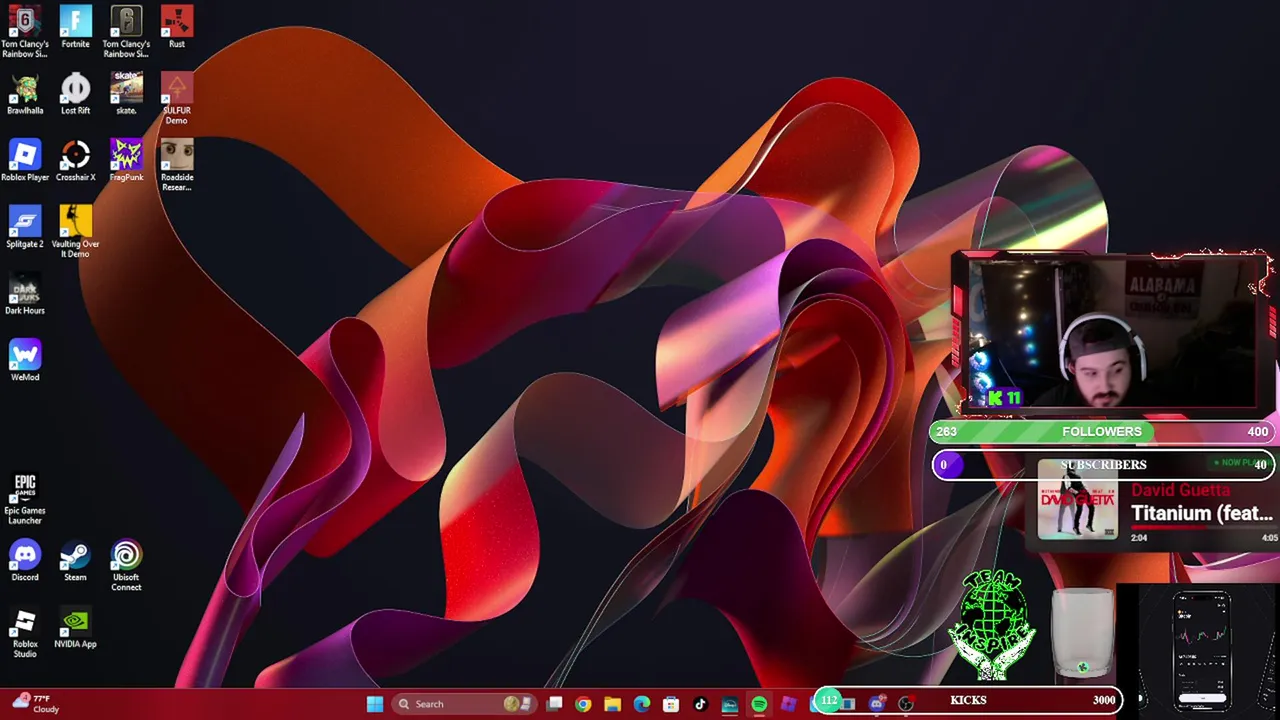Launch Roblox Player from the desktop
1280x720 pixels.
coord(25,161)
